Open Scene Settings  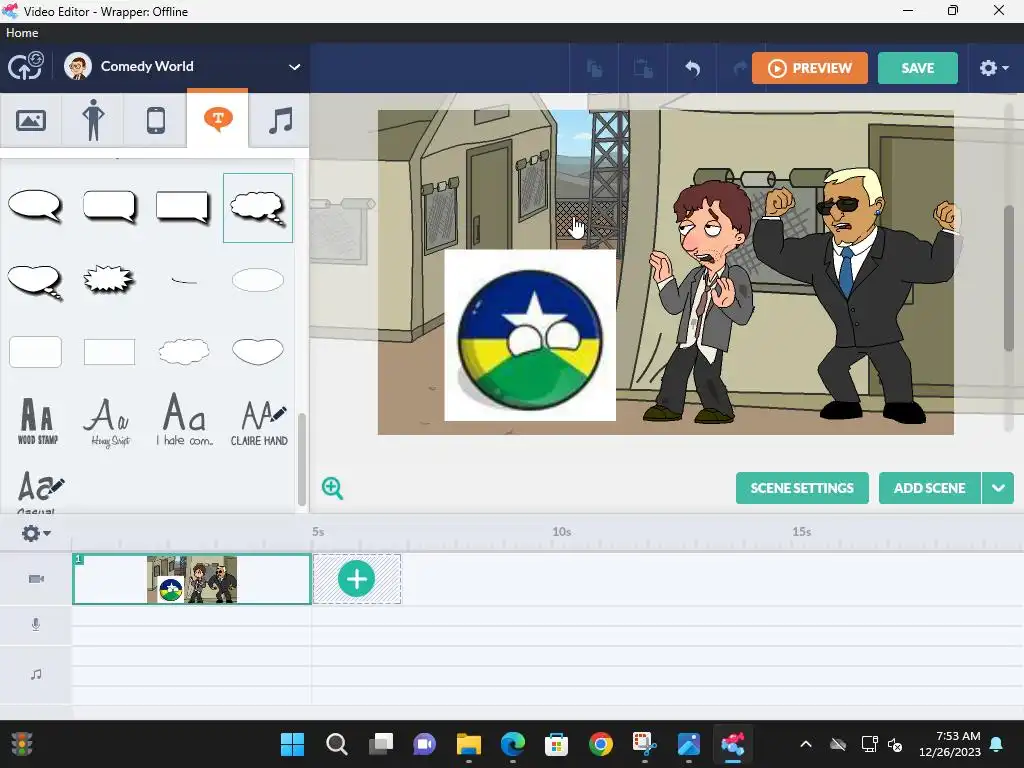point(802,488)
